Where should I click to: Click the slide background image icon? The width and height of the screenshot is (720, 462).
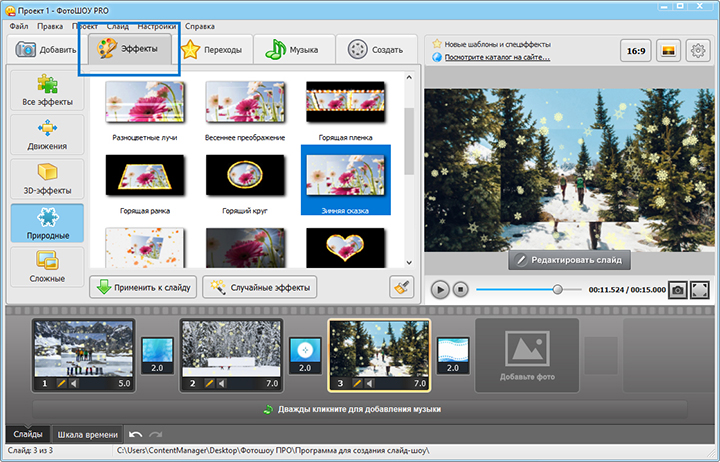[x=666, y=49]
